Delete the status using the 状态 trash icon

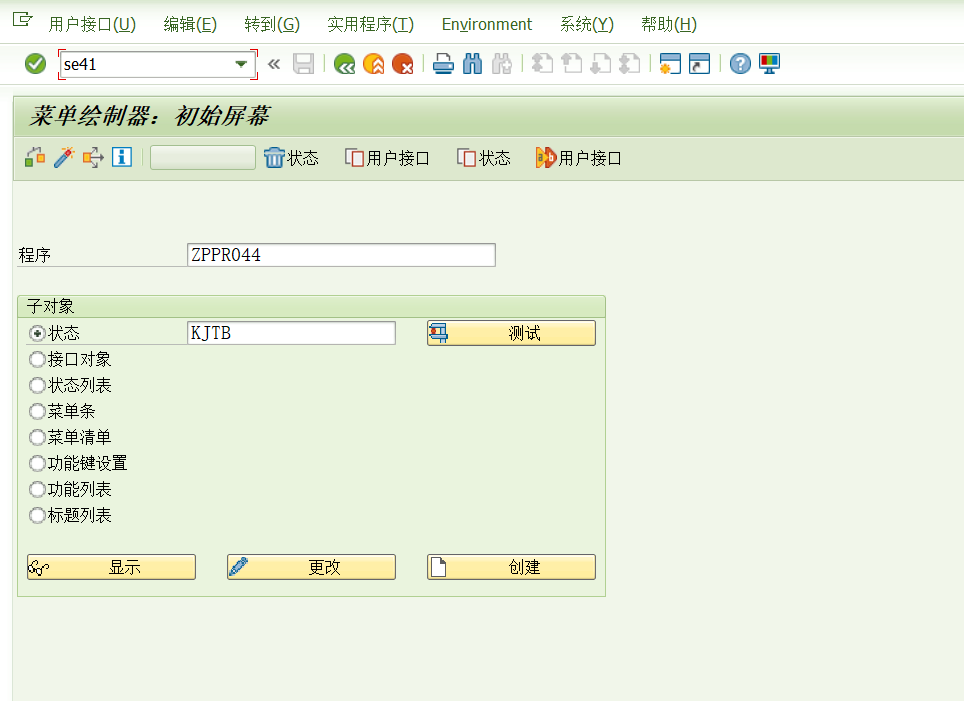[291, 157]
